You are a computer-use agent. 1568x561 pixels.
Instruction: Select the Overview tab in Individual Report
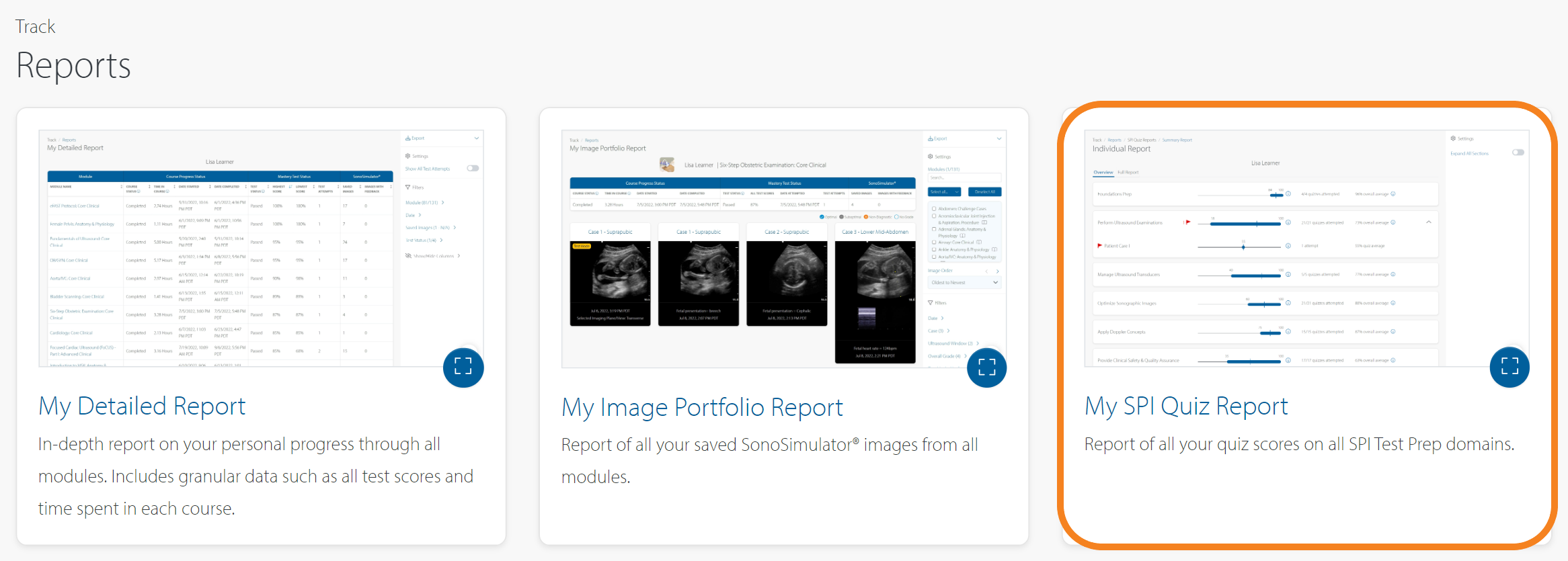[1103, 173]
